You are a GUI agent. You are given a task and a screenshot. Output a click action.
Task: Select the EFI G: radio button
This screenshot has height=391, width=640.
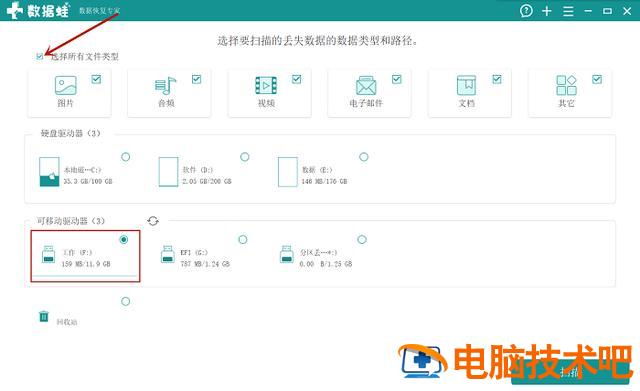coord(243,240)
